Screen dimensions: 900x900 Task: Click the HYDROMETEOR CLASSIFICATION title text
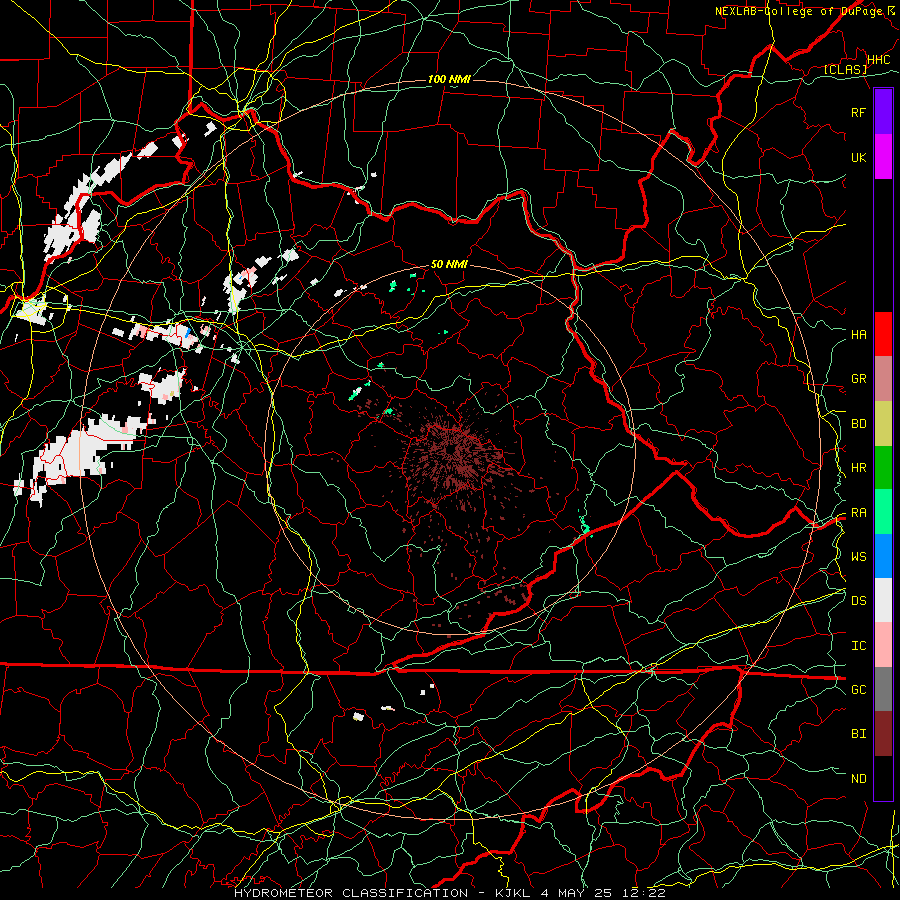click(351, 893)
